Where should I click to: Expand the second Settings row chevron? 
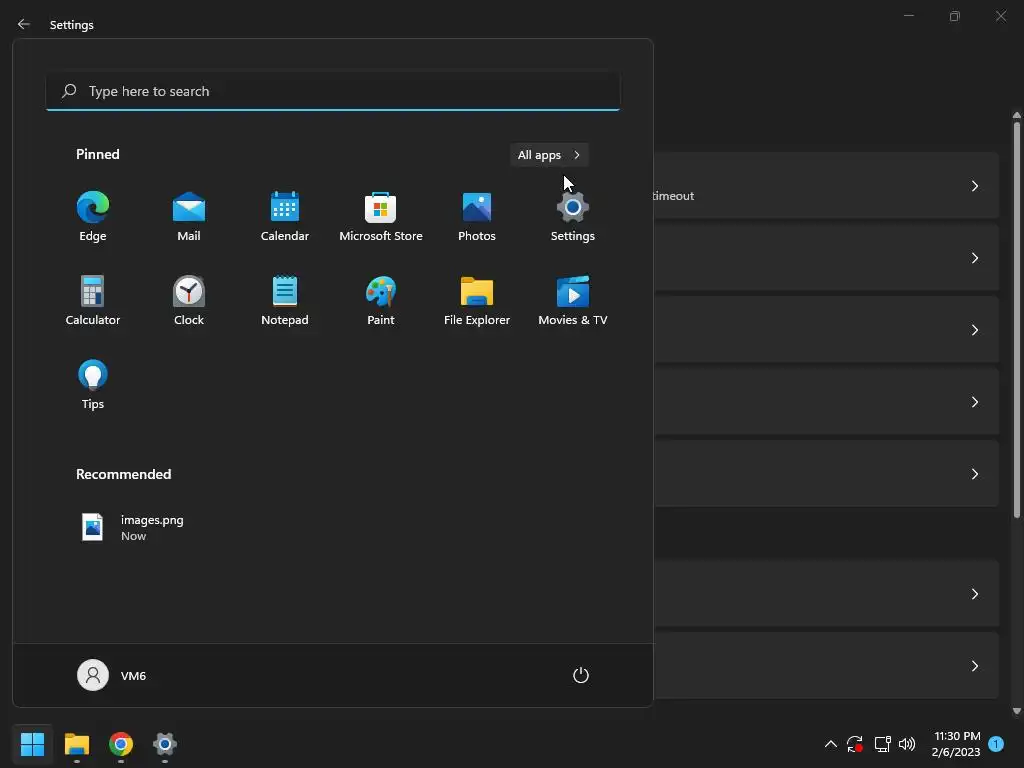974,258
